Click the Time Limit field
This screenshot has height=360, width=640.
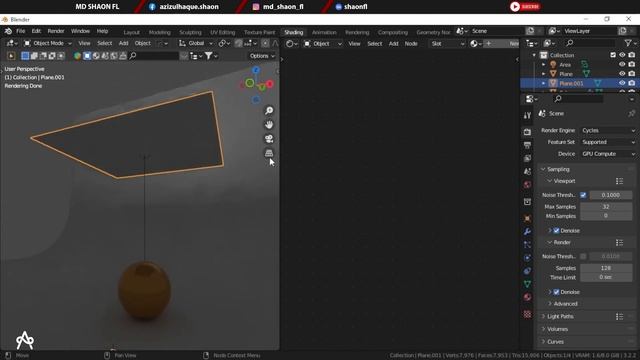coord(606,278)
